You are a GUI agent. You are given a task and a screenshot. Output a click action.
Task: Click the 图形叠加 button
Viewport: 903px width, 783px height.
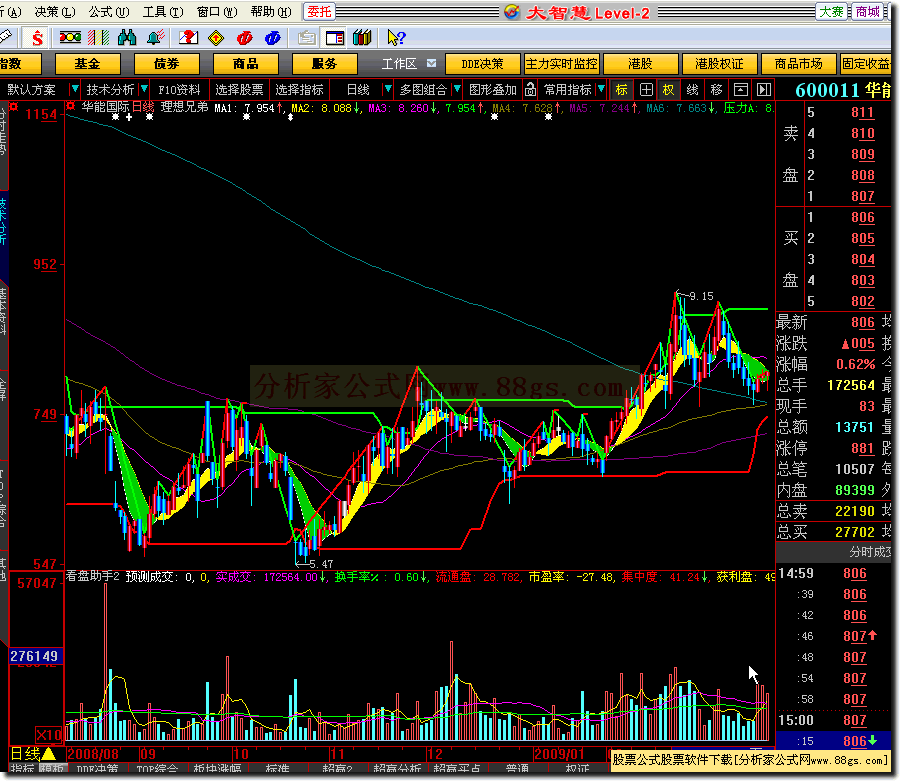493,90
